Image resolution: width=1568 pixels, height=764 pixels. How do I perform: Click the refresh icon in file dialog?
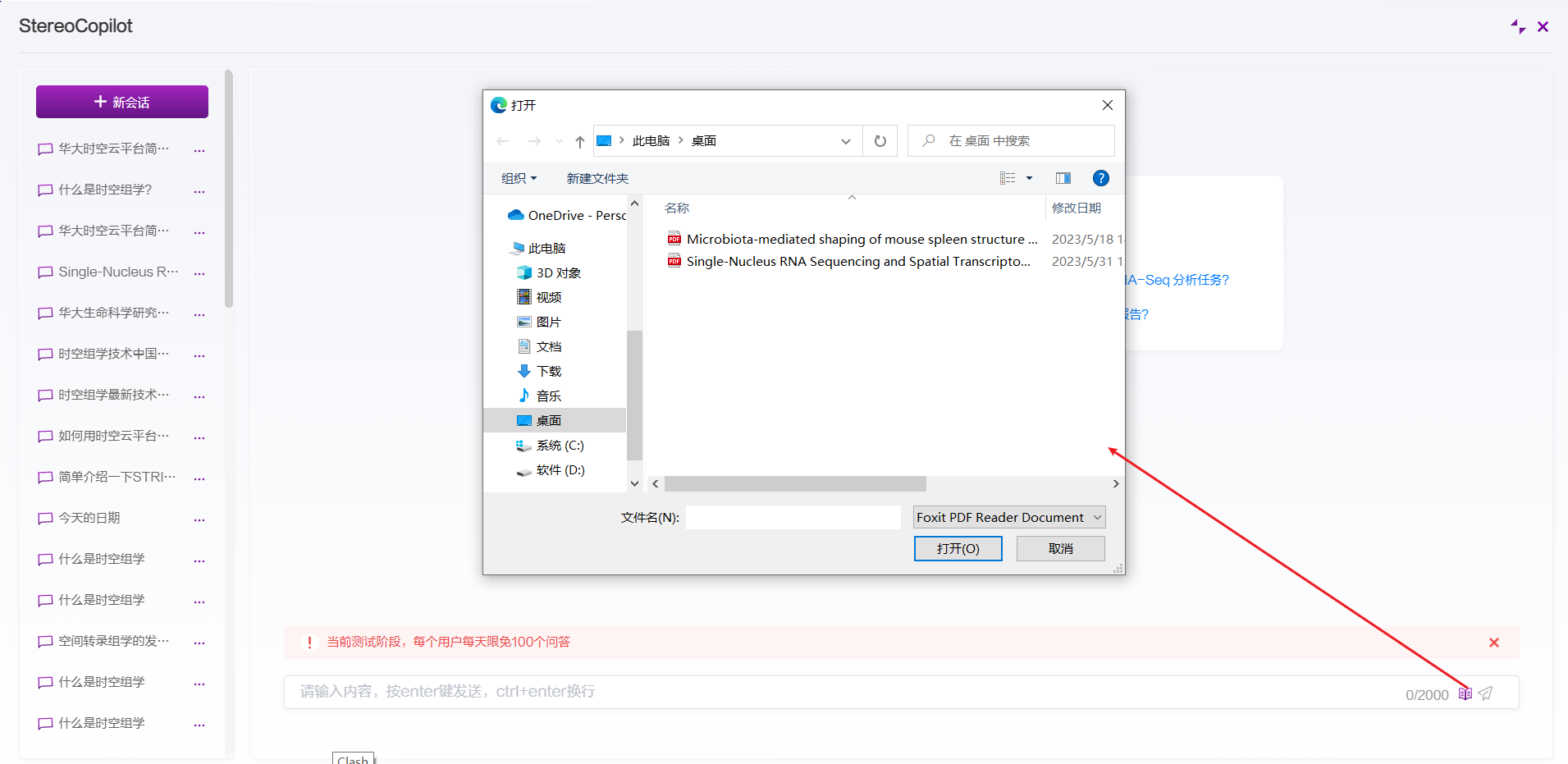point(880,141)
